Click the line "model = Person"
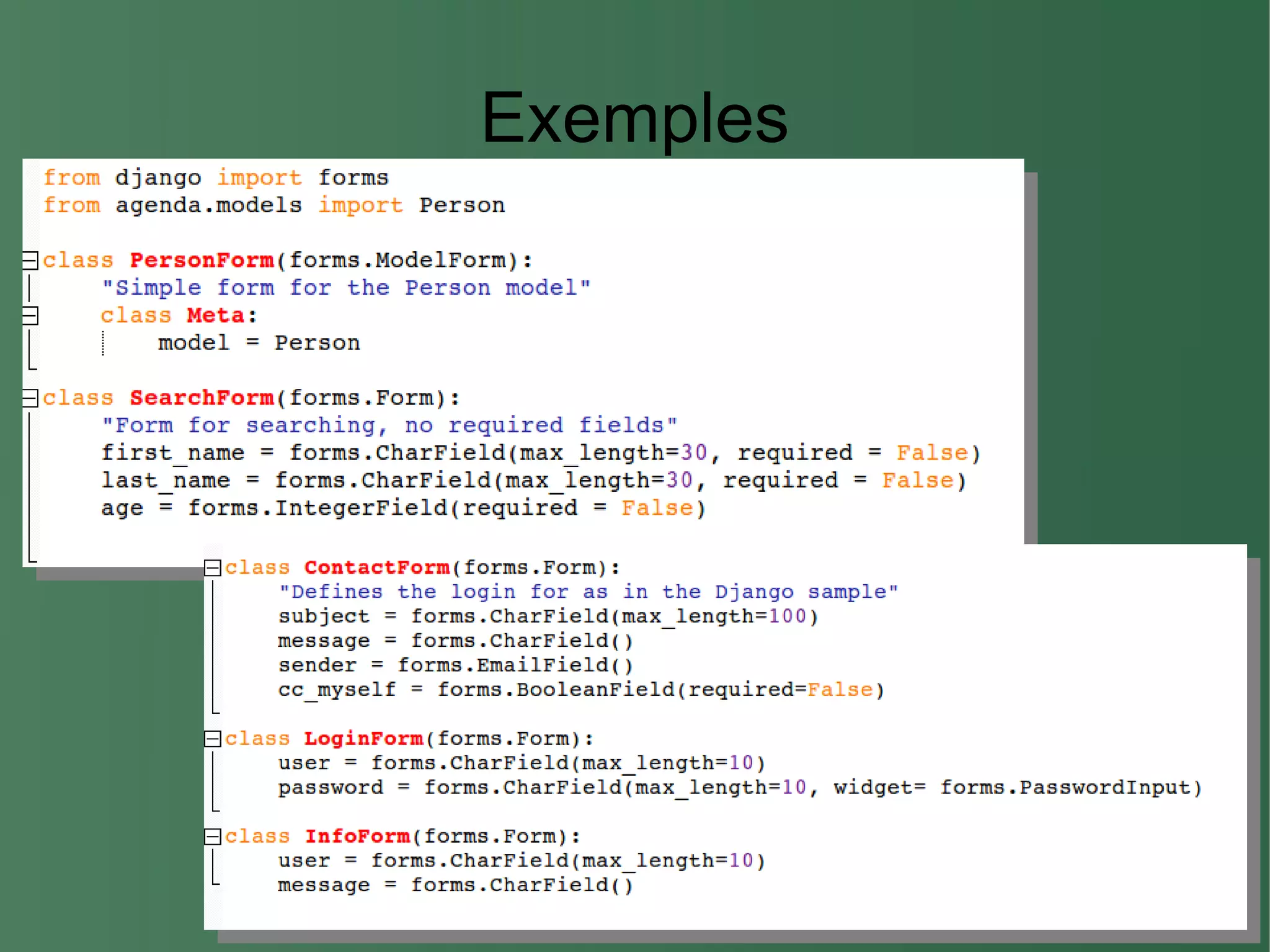The height and width of the screenshot is (952, 1270). [259, 343]
